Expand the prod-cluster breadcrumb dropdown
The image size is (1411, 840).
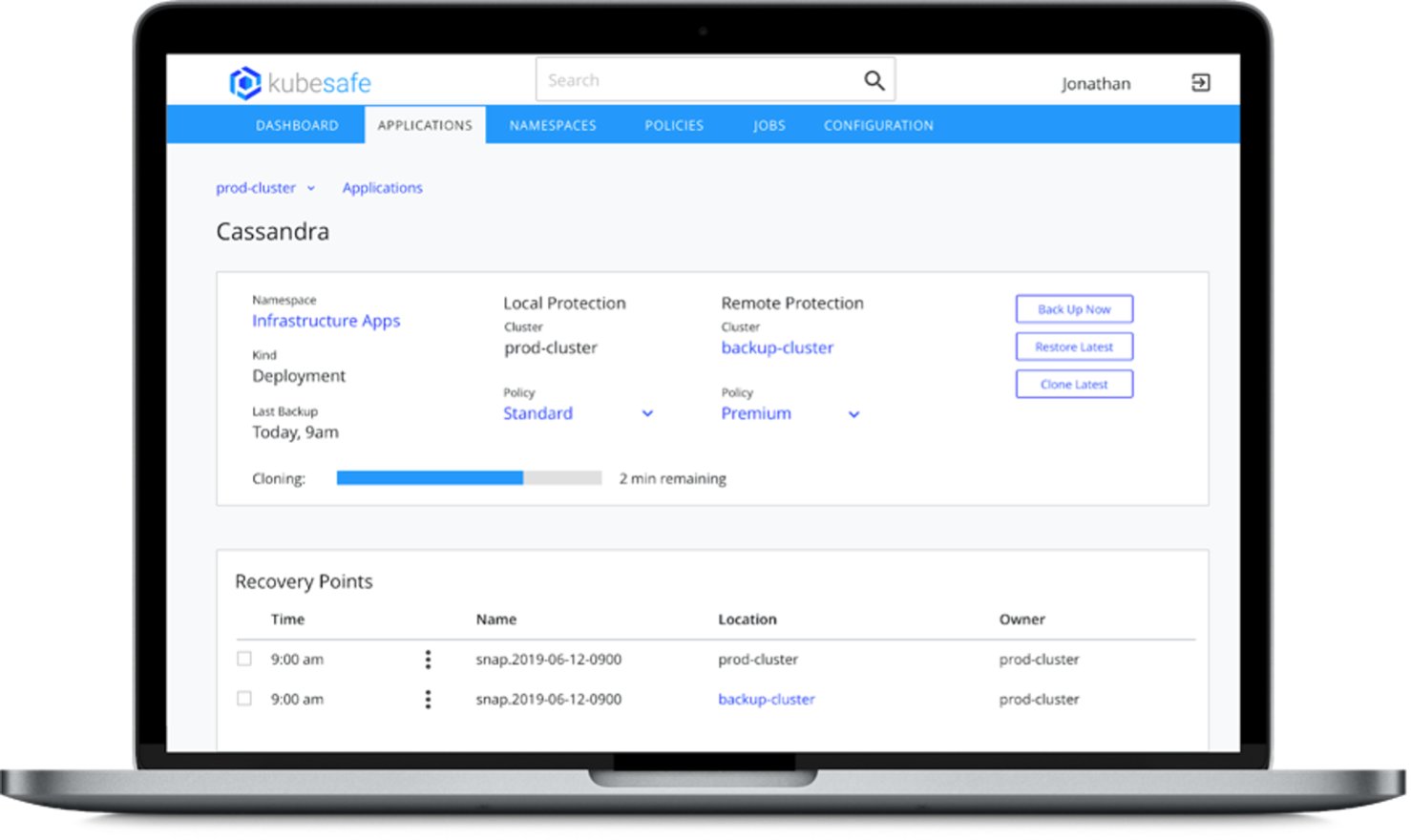[311, 188]
